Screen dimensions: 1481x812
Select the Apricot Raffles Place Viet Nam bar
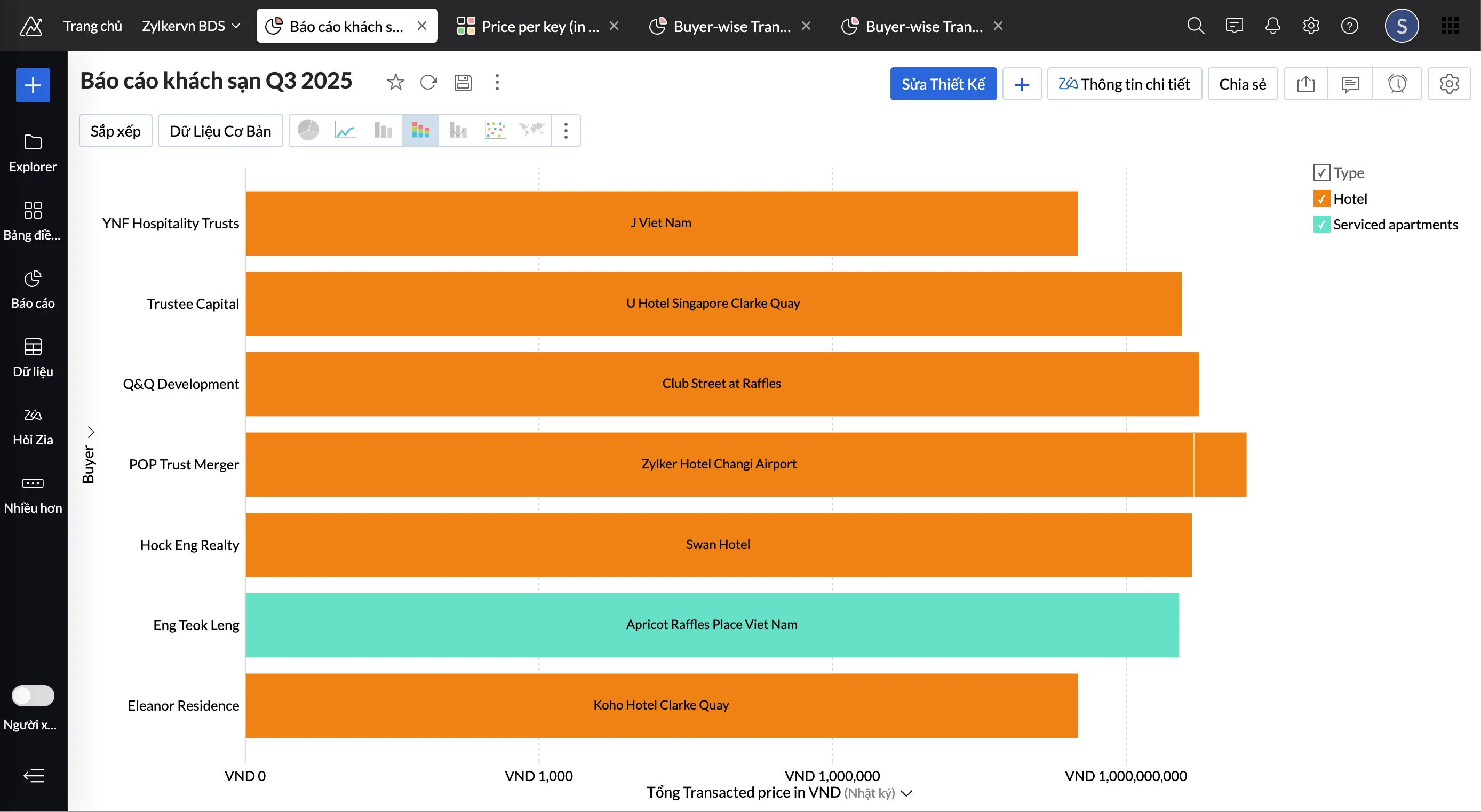tap(711, 625)
